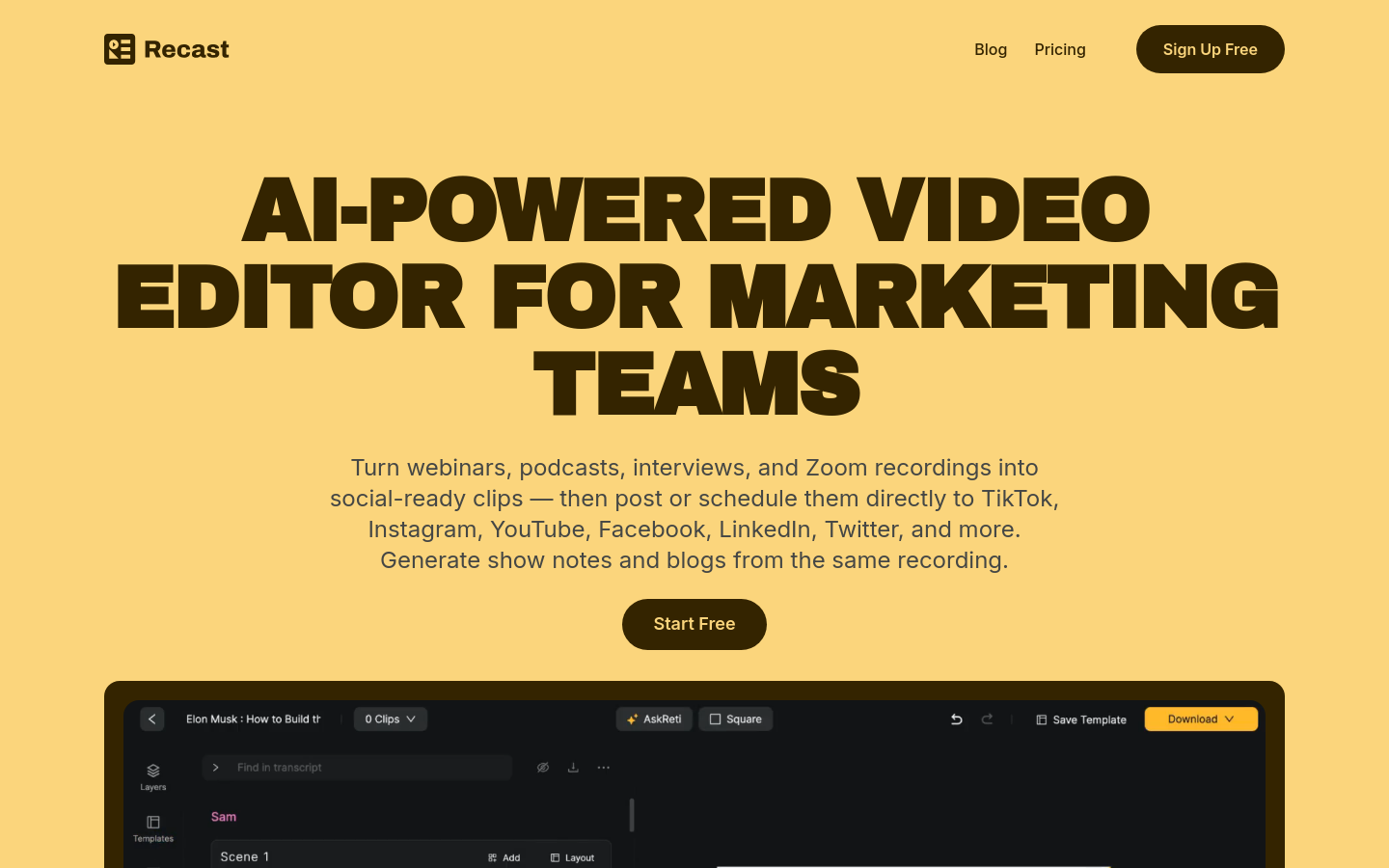Click the Sign Up Free button
Image resolution: width=1389 pixels, height=868 pixels.
(x=1210, y=49)
